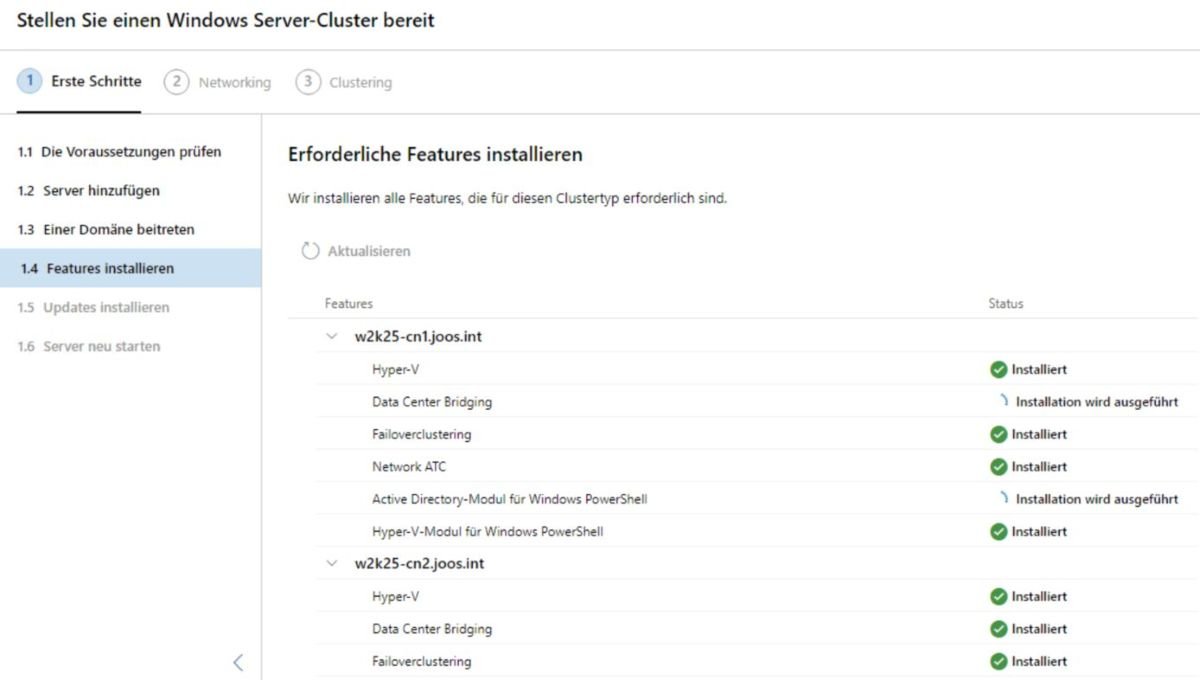Collapse the w2k25-cn1.joos.int feature list
Image resolution: width=1200 pixels, height=680 pixels.
point(331,337)
